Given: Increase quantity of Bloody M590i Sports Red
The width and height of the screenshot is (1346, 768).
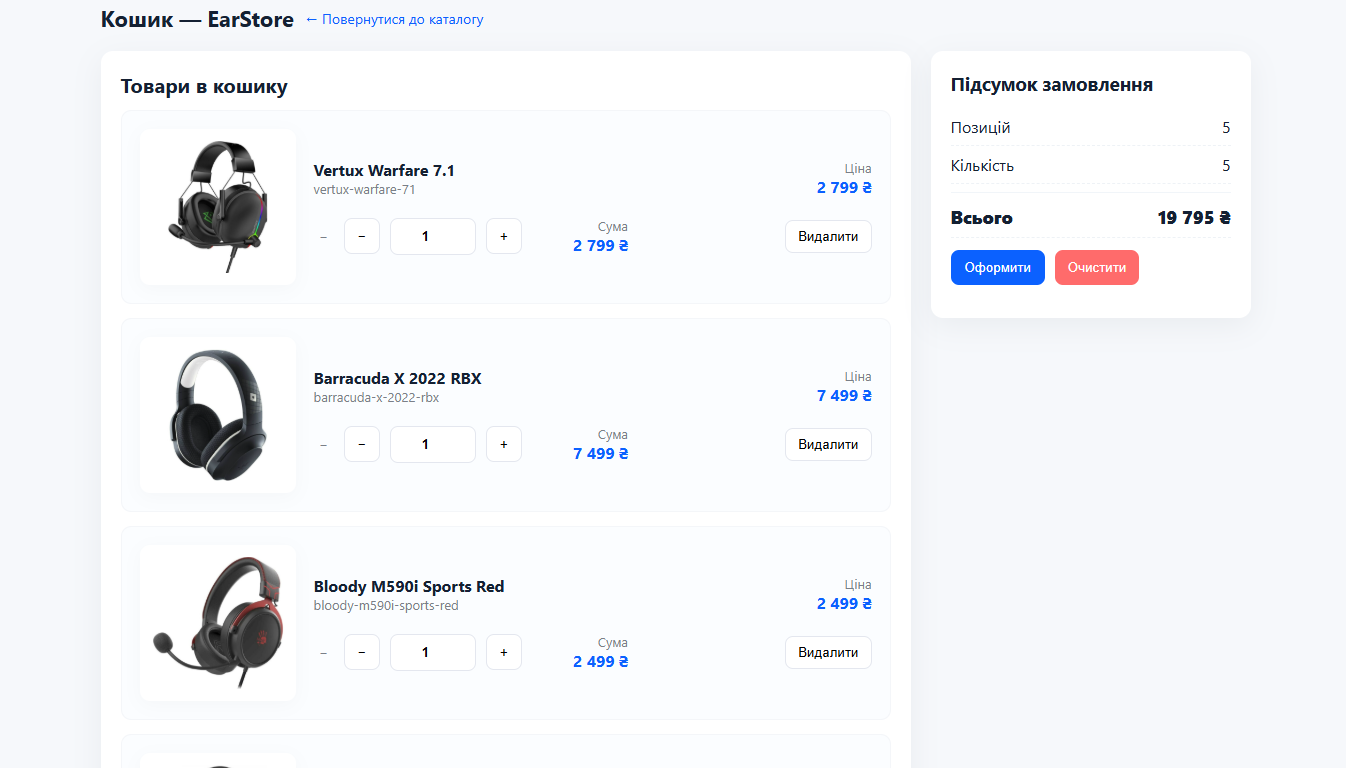Looking at the screenshot, I should coord(504,652).
